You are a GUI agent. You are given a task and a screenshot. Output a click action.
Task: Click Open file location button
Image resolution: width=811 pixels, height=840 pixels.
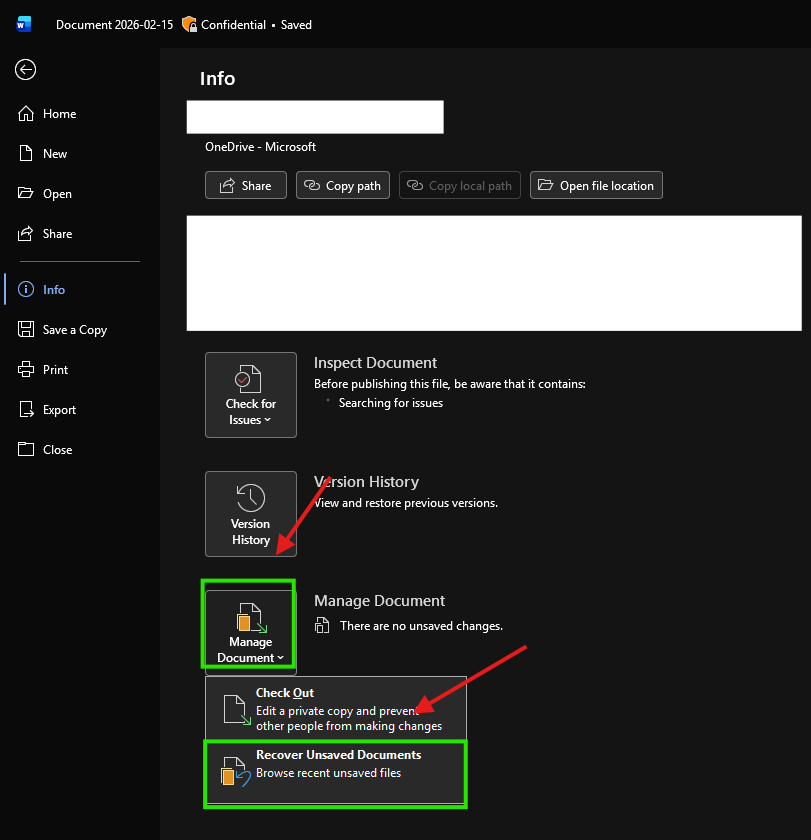[596, 185]
